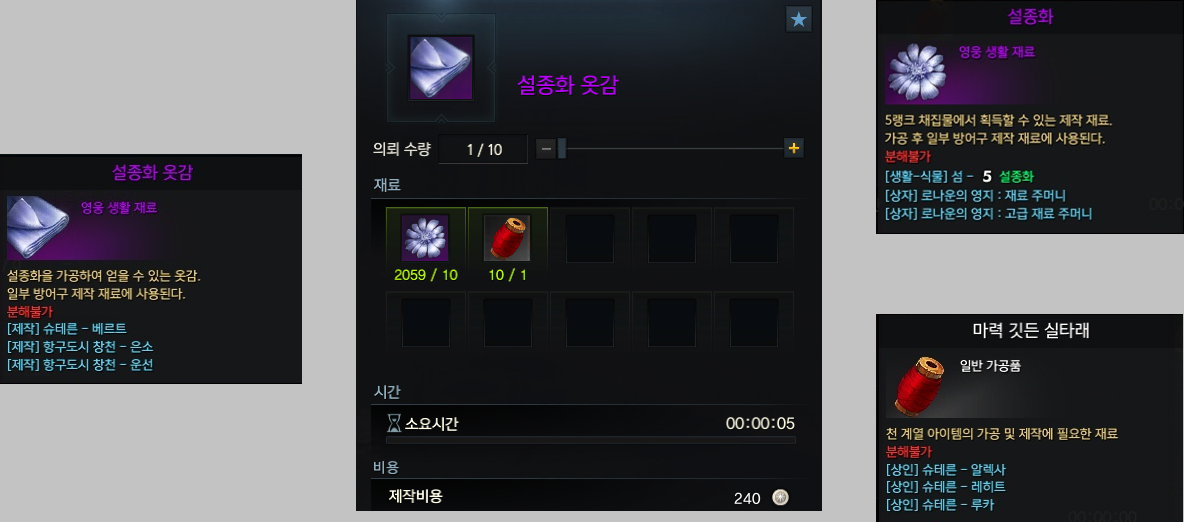Click the cloth icon in left tooltip
This screenshot has width=1184, height=522.
click(x=39, y=227)
